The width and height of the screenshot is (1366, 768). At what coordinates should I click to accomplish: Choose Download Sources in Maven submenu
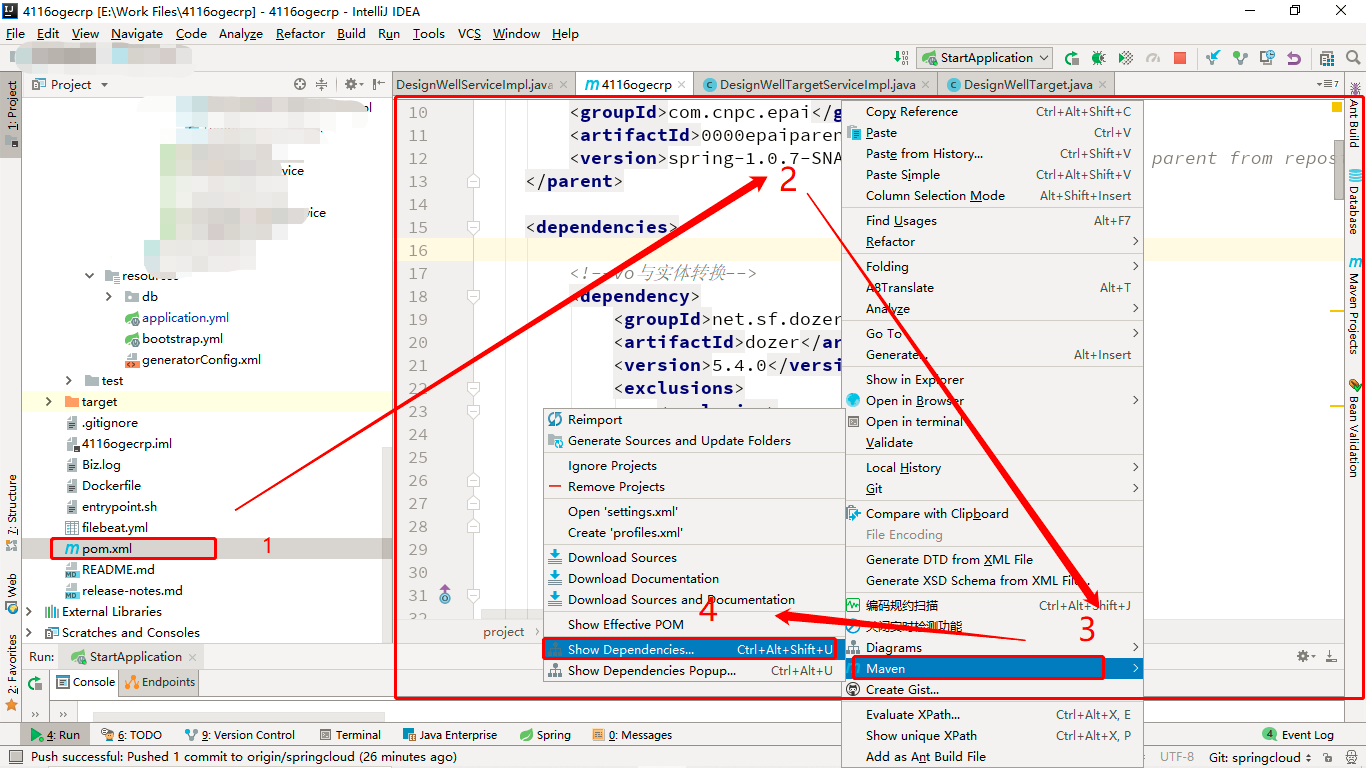click(694, 557)
